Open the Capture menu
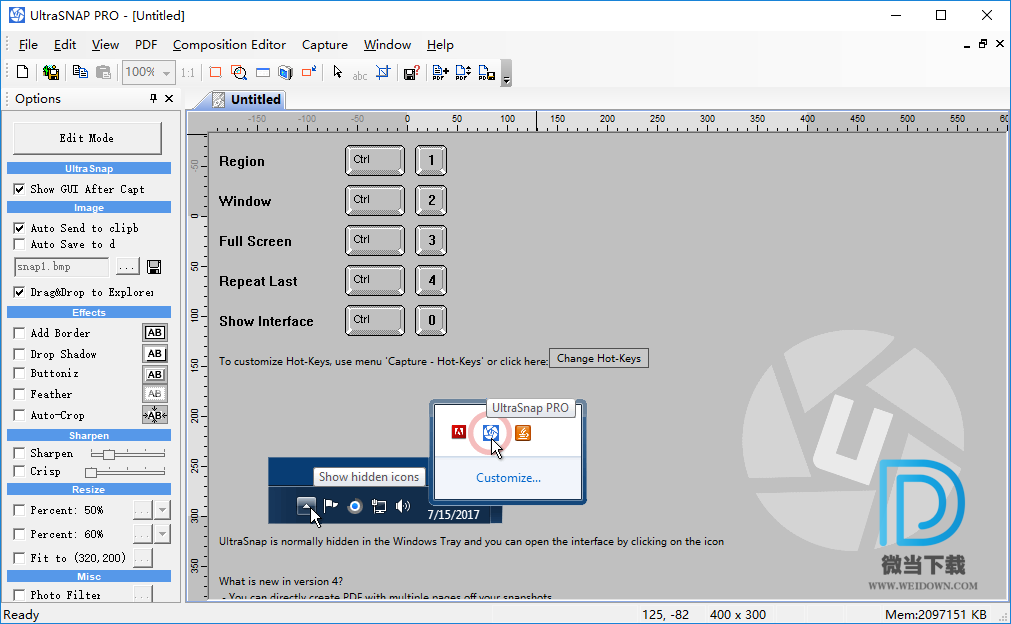This screenshot has height=624, width=1011. pos(324,45)
